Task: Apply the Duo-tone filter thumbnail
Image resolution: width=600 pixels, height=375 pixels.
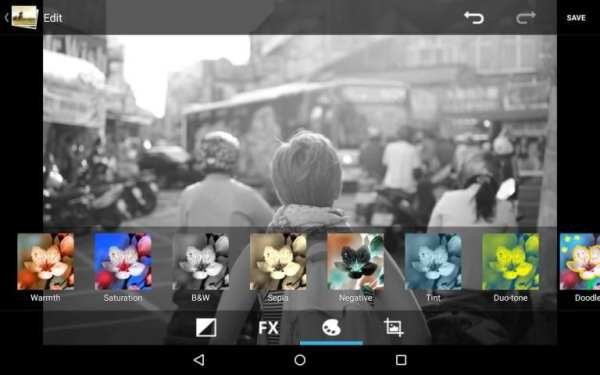Action: (511, 261)
